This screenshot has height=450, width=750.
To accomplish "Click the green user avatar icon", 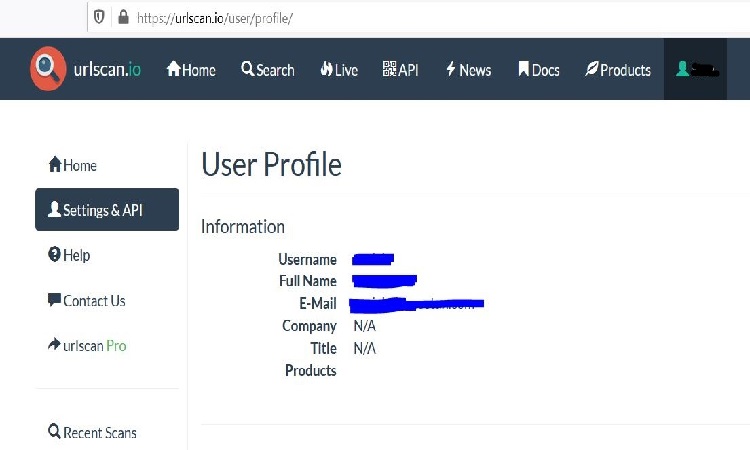I will [683, 69].
